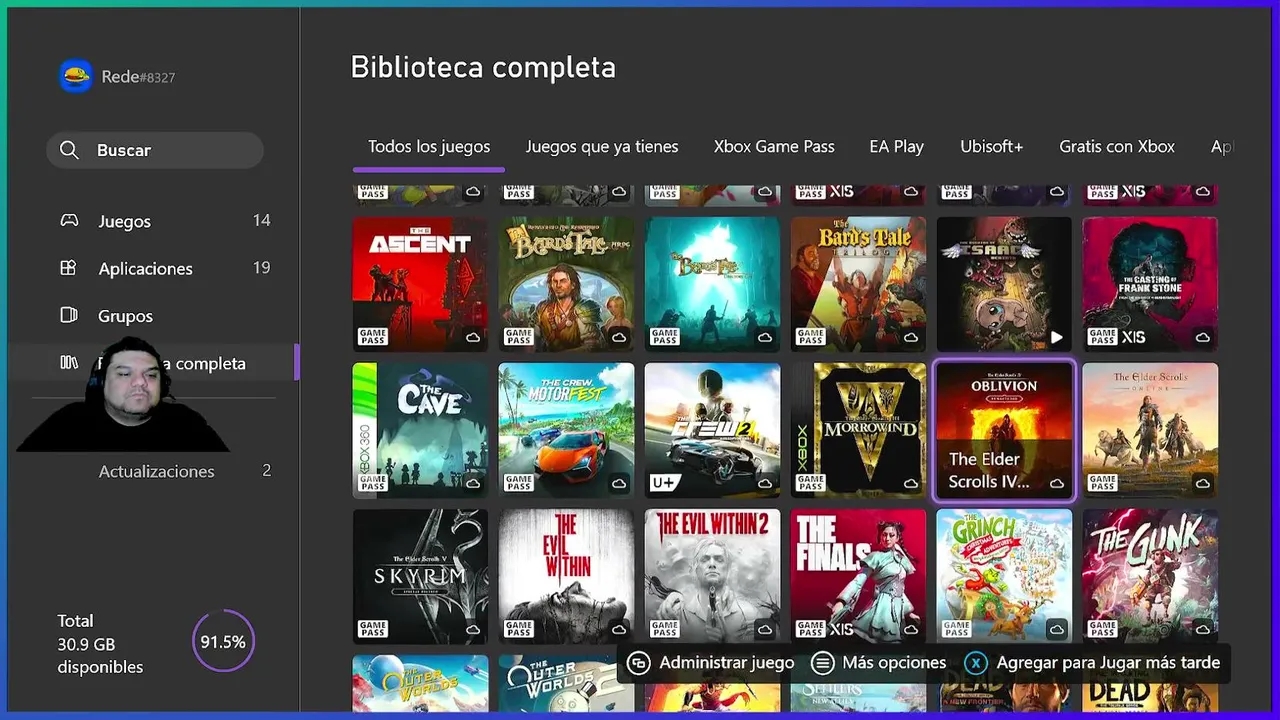Image resolution: width=1280 pixels, height=720 pixels.
Task: Click Agregar para Jugar más tarde
Action: point(1092,663)
